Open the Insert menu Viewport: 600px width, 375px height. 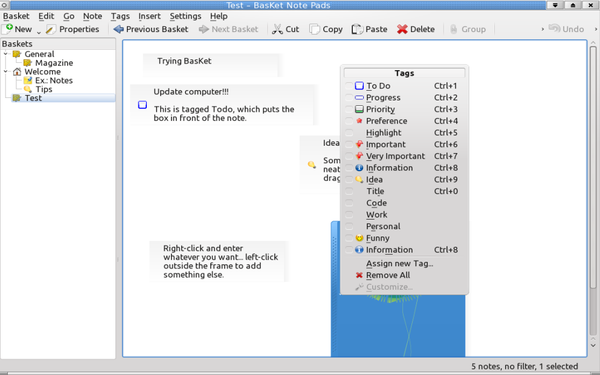[149, 16]
